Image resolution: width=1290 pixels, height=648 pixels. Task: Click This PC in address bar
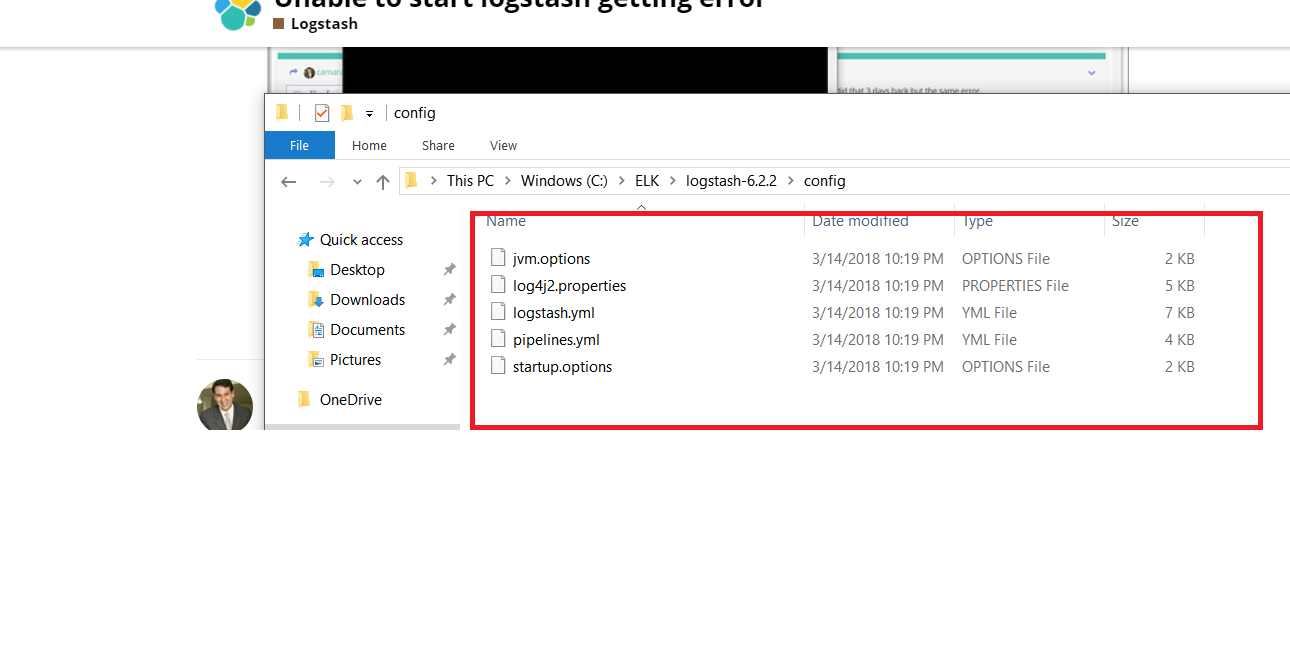pos(470,181)
